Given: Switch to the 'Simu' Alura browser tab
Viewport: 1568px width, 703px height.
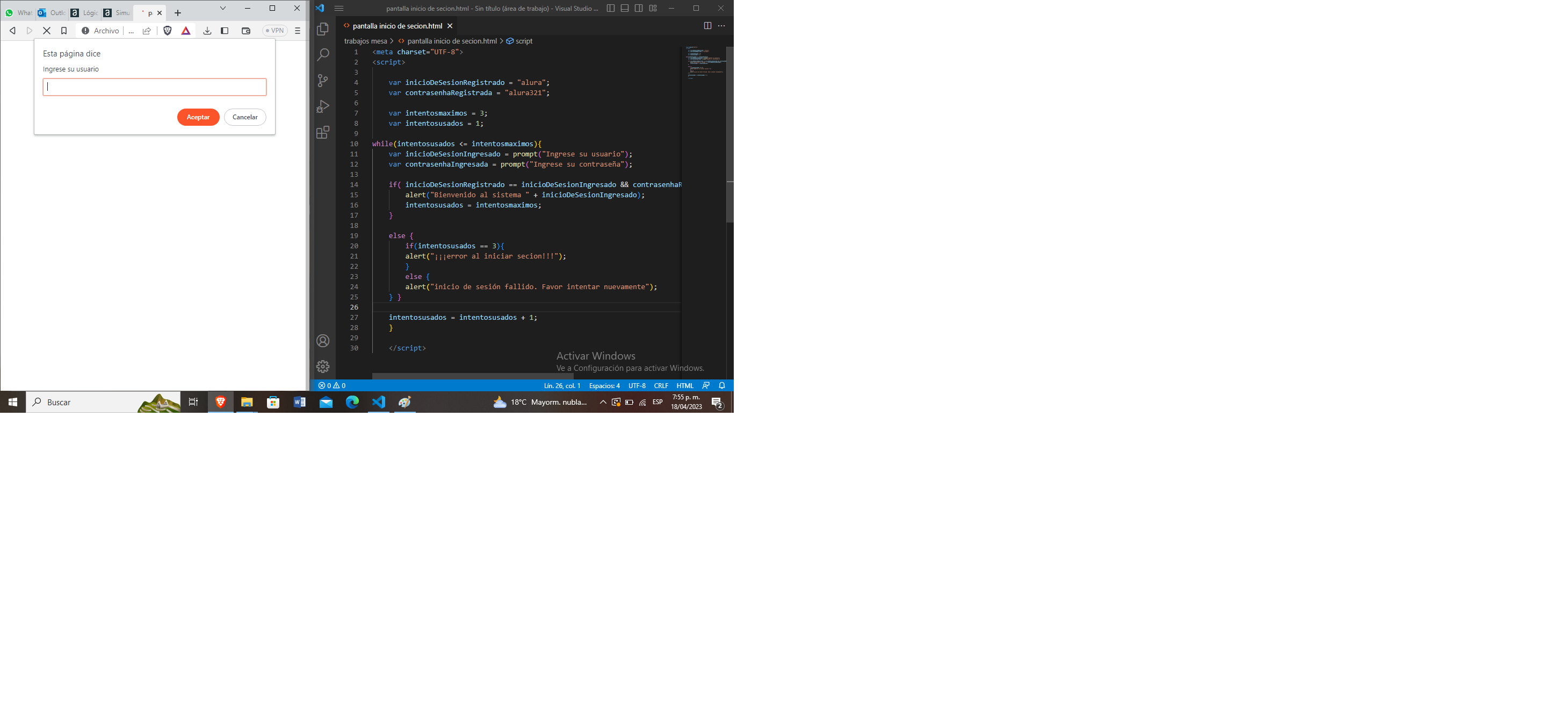Looking at the screenshot, I should [118, 13].
